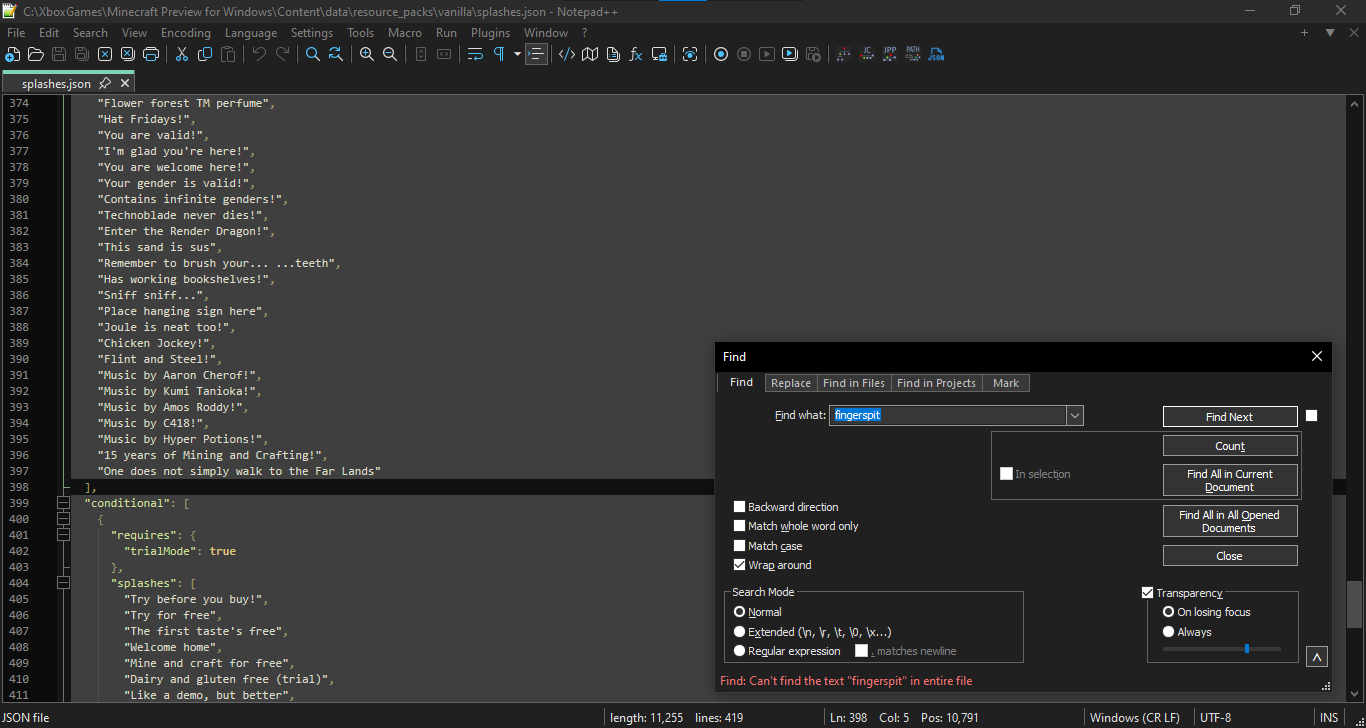
Task: Click Find All in All Opened Documents
Action: tap(1230, 521)
